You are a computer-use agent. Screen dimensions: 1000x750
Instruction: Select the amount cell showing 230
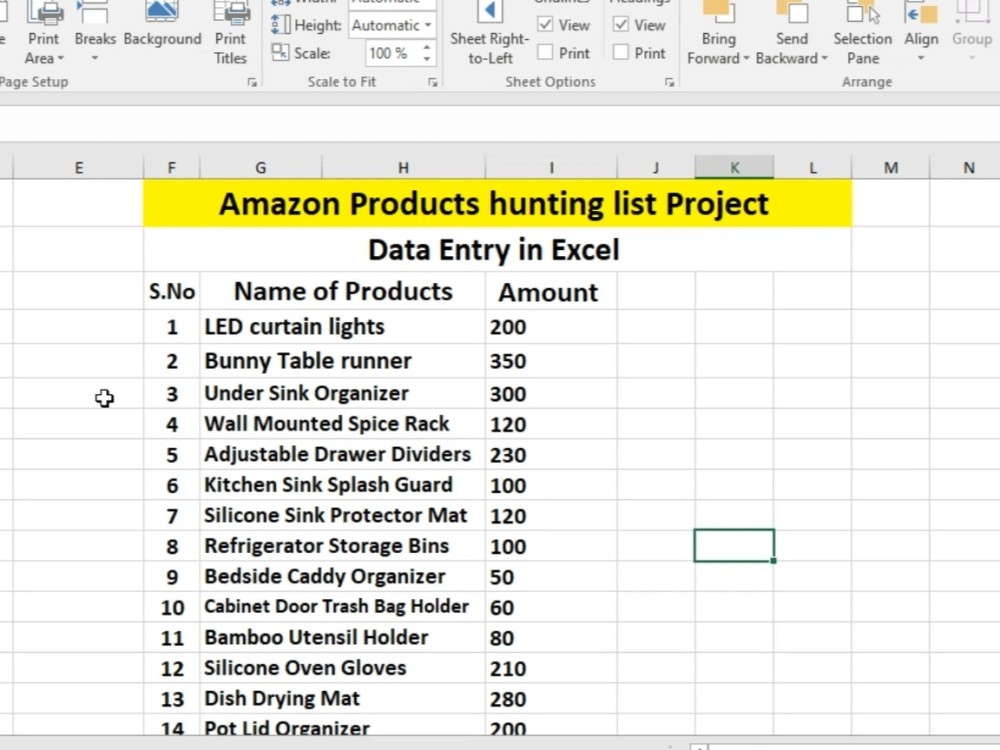point(552,455)
